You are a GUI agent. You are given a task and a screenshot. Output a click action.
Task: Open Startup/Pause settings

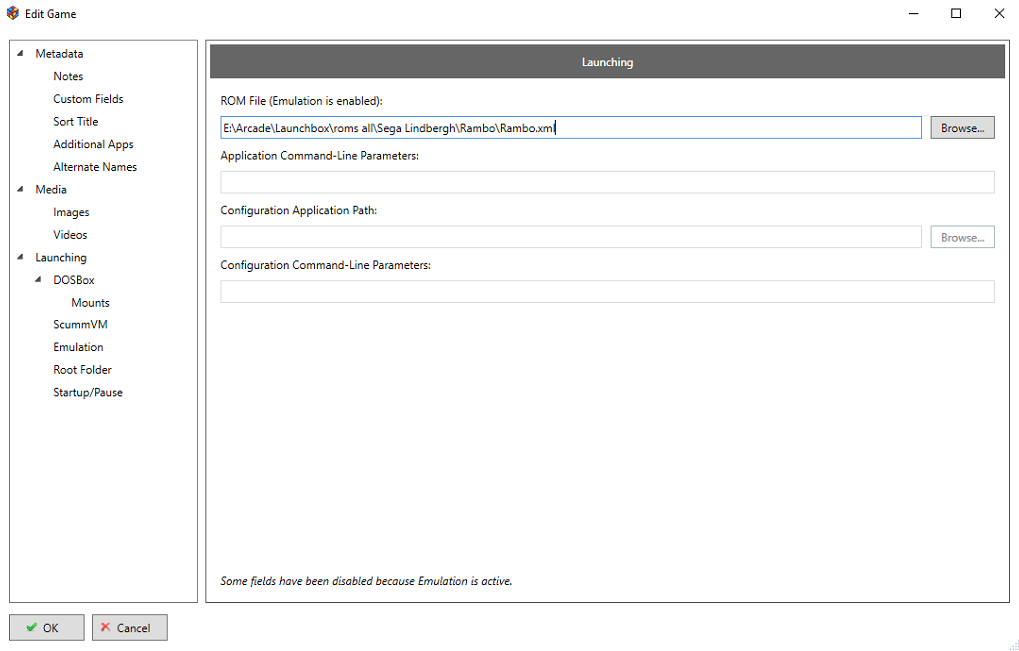tap(88, 392)
